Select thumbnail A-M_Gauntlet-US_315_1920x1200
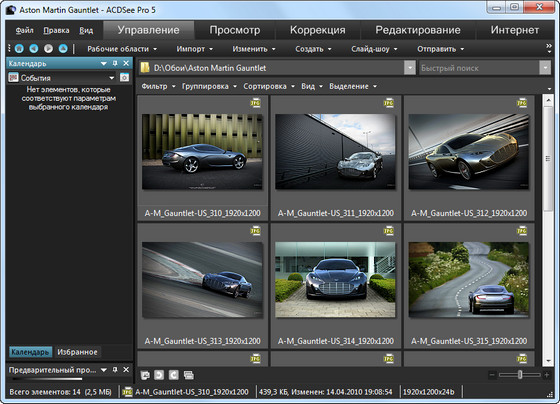560x404 pixels. [x=469, y=285]
